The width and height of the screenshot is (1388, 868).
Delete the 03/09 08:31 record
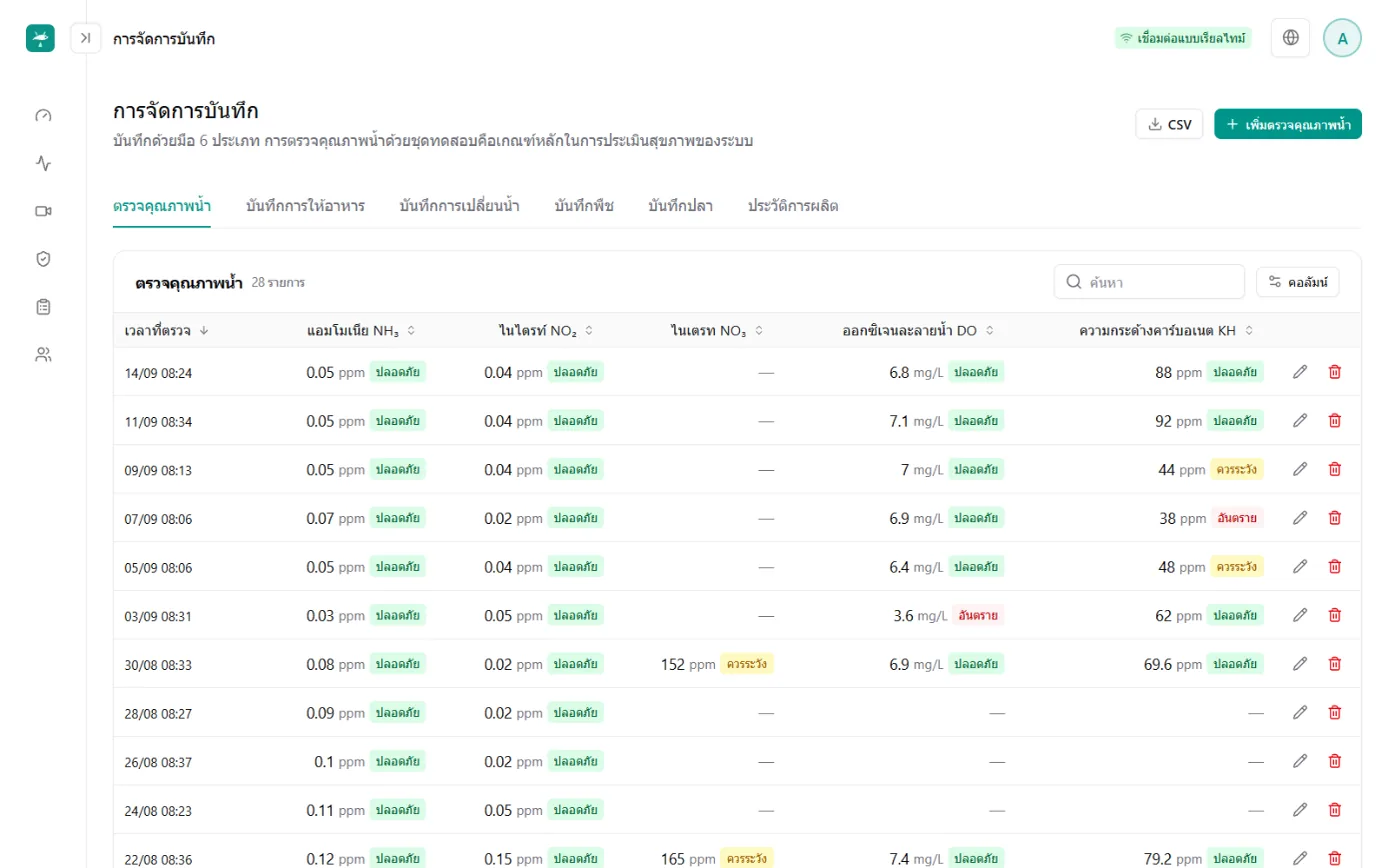(1334, 615)
